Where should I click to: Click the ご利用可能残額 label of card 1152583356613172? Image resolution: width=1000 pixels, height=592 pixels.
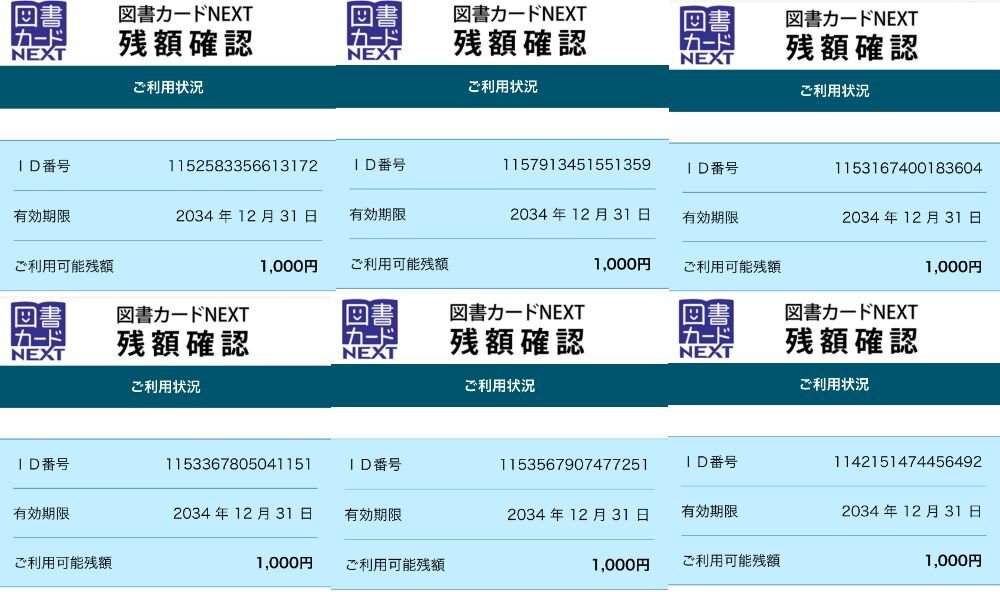(64, 267)
